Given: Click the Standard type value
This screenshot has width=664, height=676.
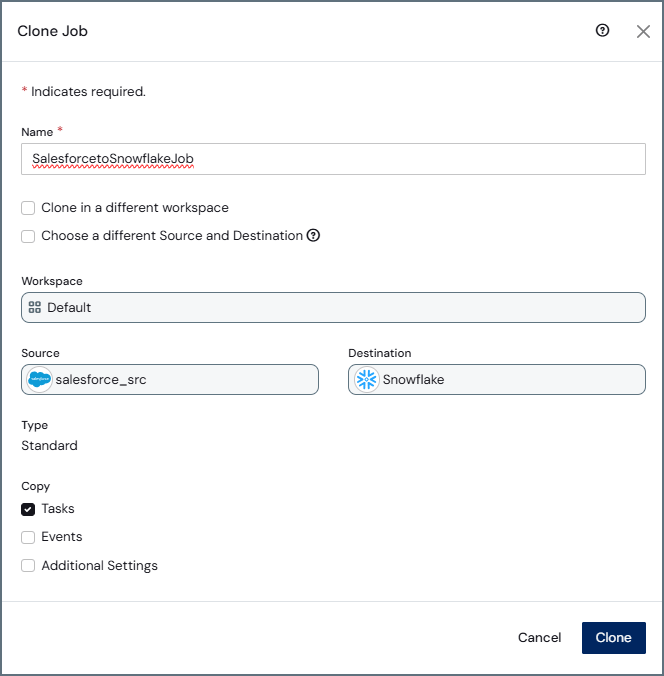Looking at the screenshot, I should [50, 445].
